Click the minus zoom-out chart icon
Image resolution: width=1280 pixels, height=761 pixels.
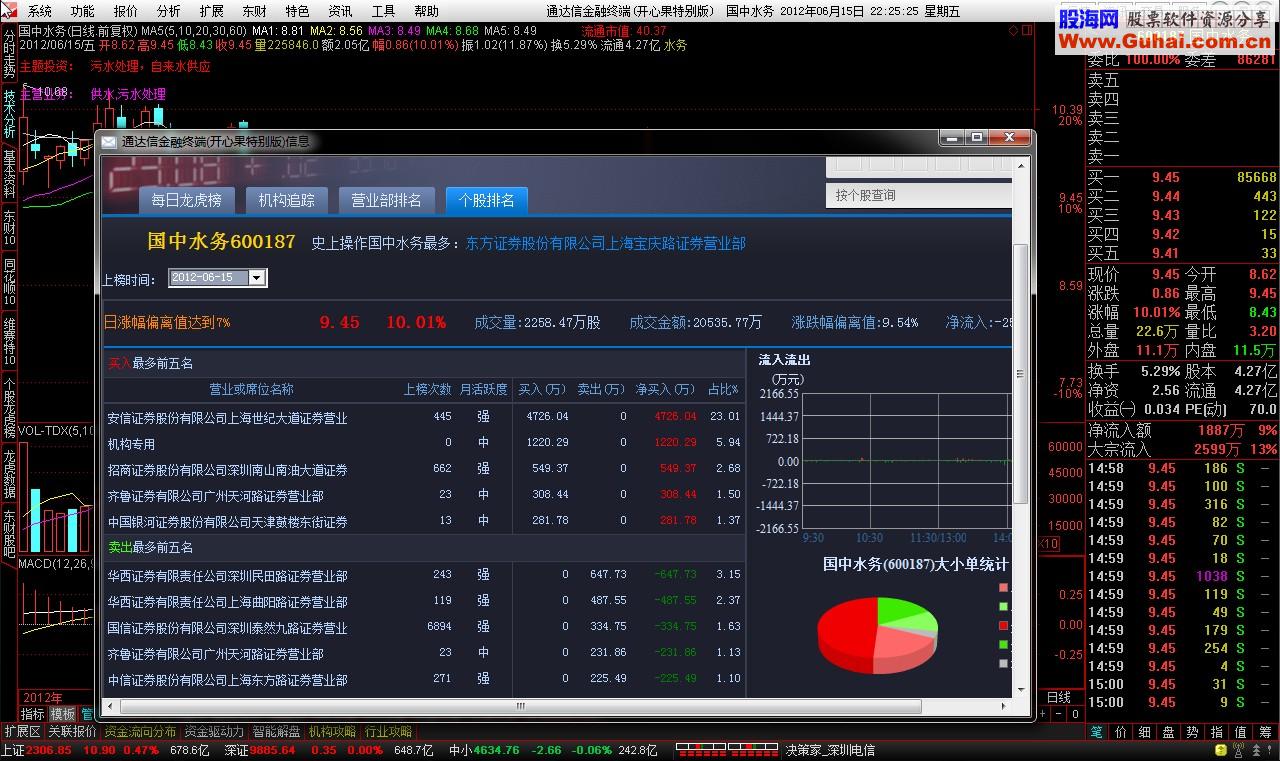(x=1059, y=714)
